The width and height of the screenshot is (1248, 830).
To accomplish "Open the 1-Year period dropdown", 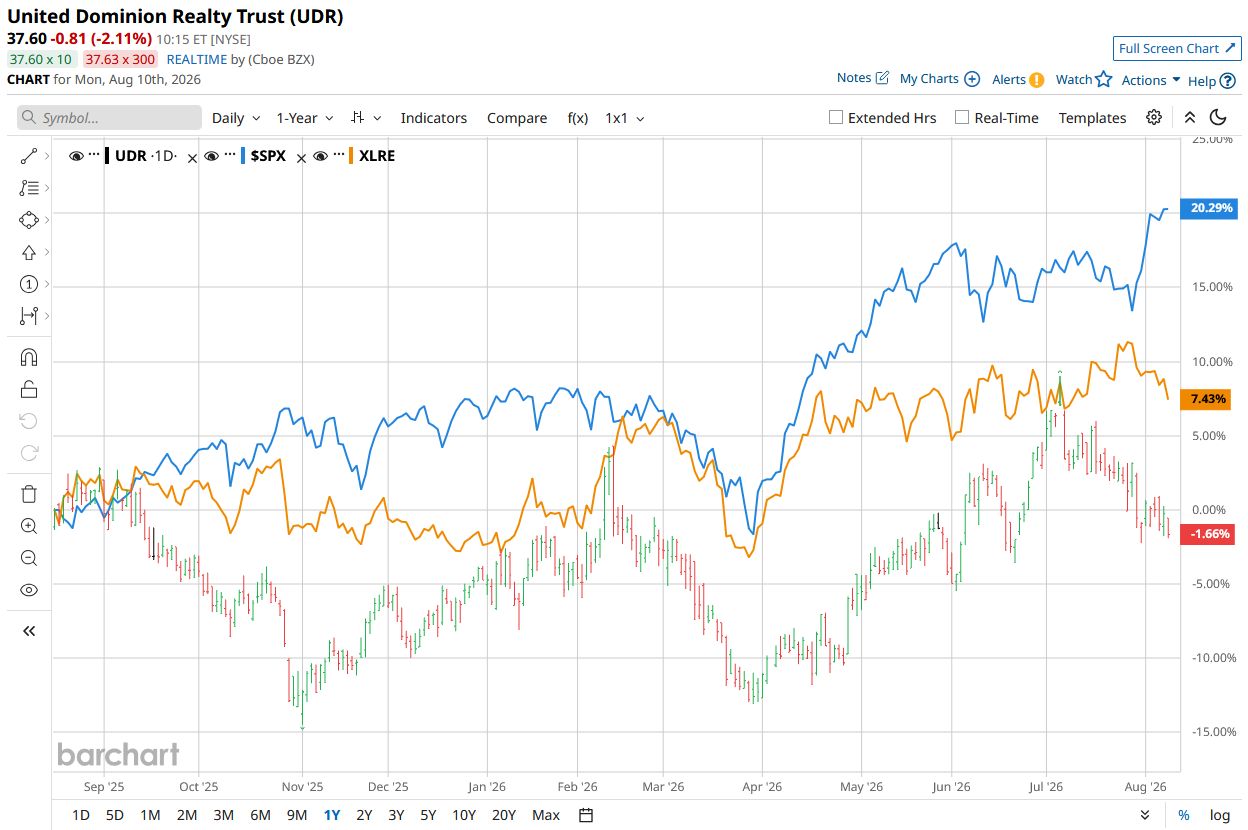I will click(x=305, y=118).
